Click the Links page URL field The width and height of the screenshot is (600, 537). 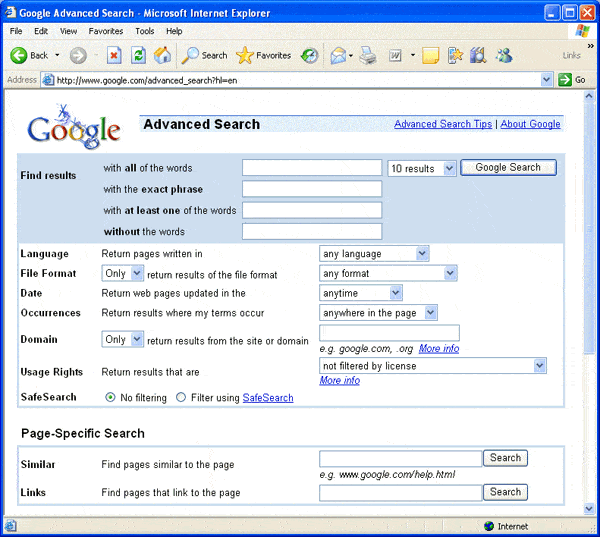click(401, 493)
